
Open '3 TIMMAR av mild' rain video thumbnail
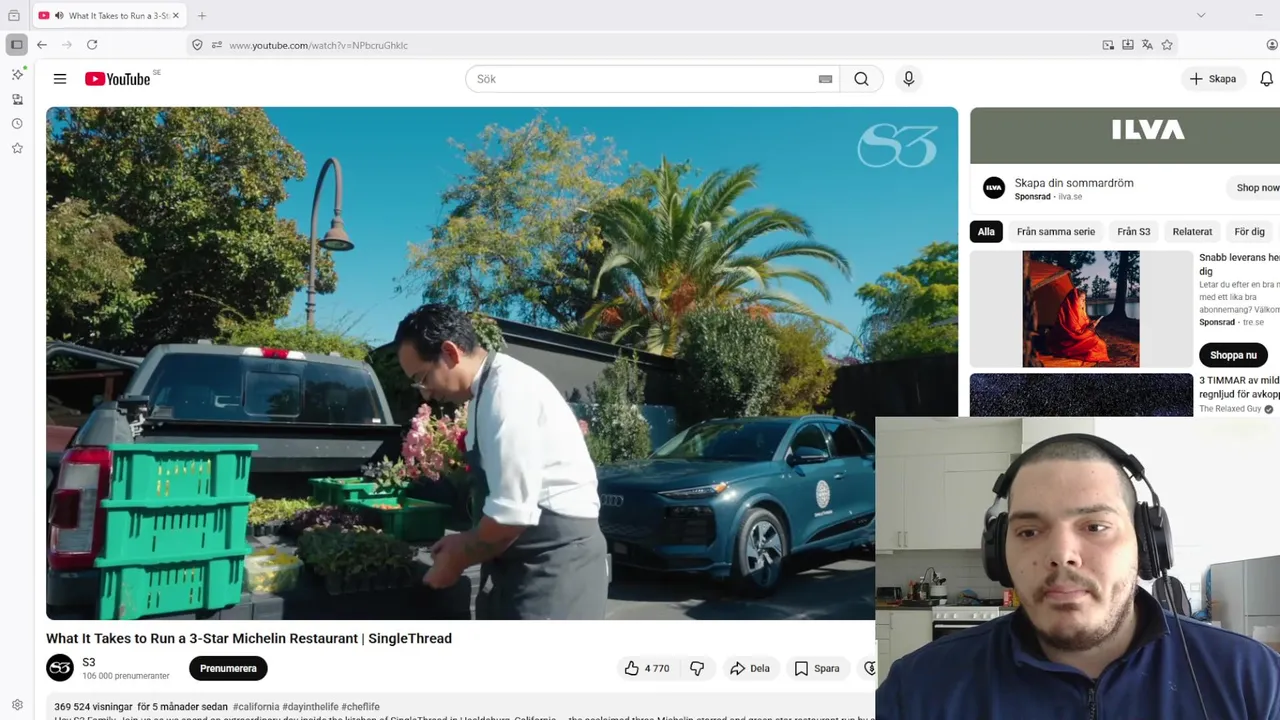click(1081, 395)
